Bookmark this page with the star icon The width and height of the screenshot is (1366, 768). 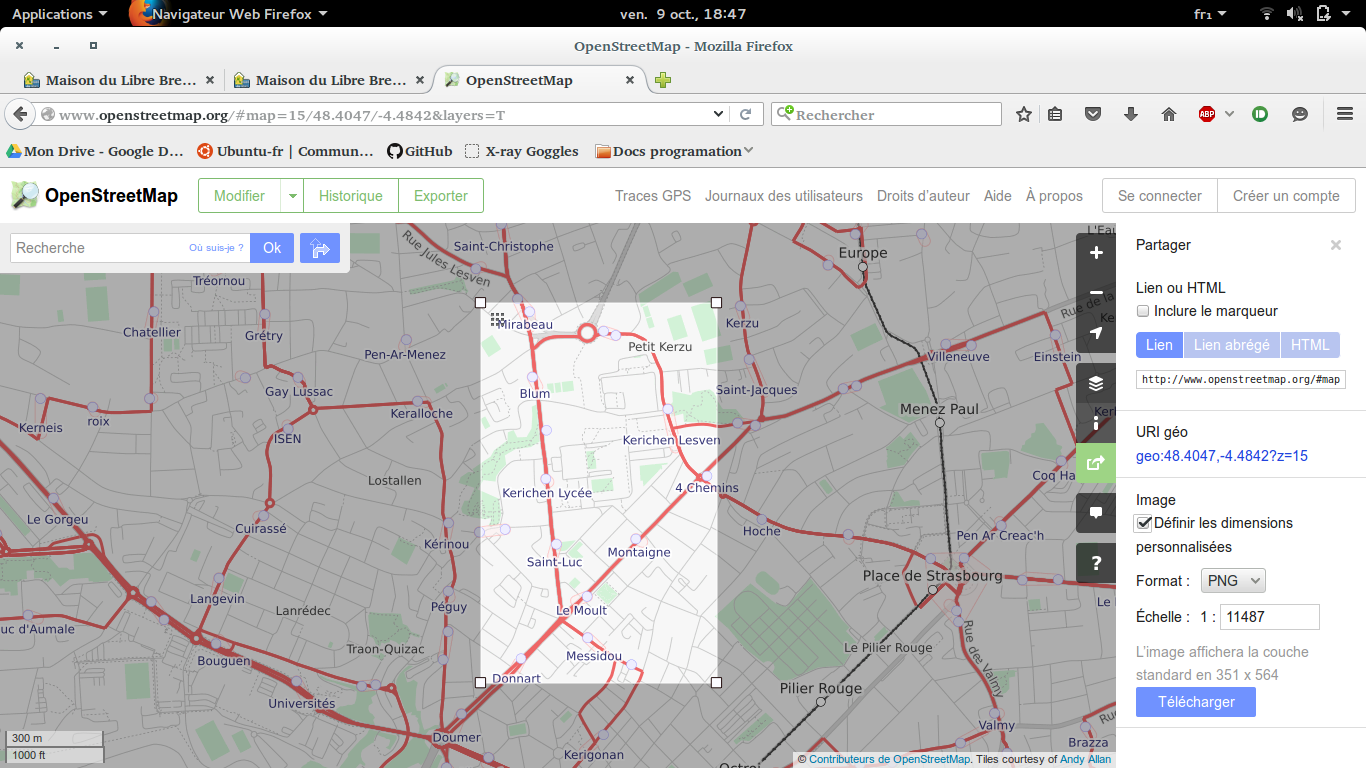pos(1023,115)
